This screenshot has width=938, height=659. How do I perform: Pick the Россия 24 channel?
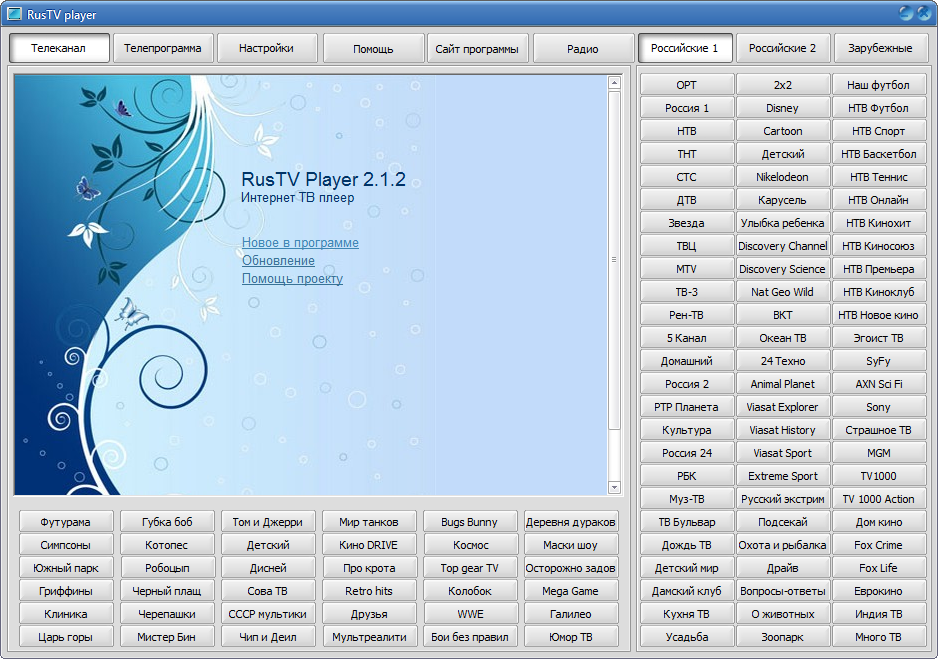[x=687, y=453]
